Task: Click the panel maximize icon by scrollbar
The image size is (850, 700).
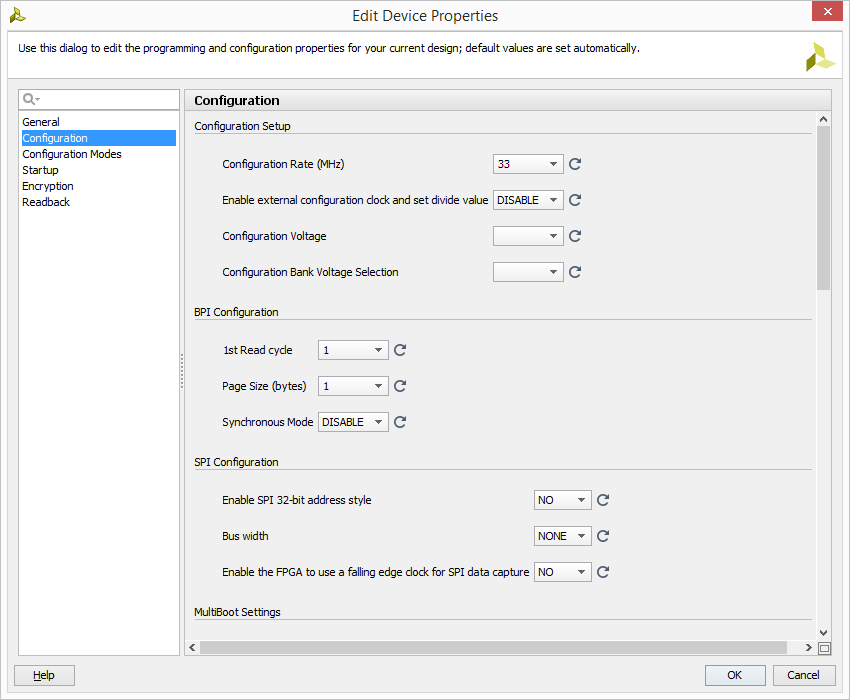Action: [x=824, y=648]
